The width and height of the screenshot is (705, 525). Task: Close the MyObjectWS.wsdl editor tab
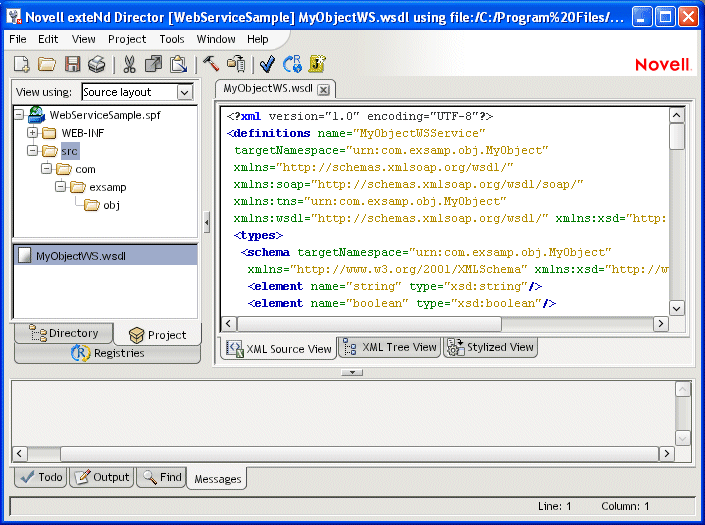coord(323,90)
